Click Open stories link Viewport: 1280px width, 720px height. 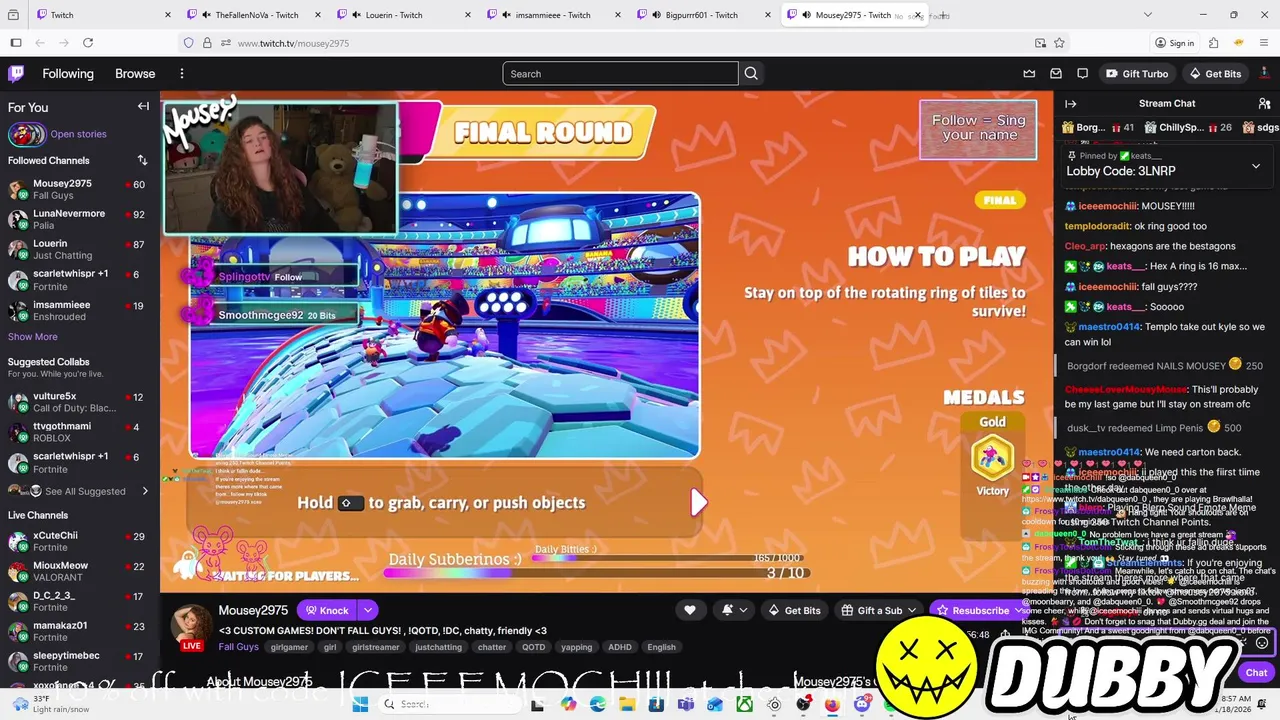(x=78, y=134)
